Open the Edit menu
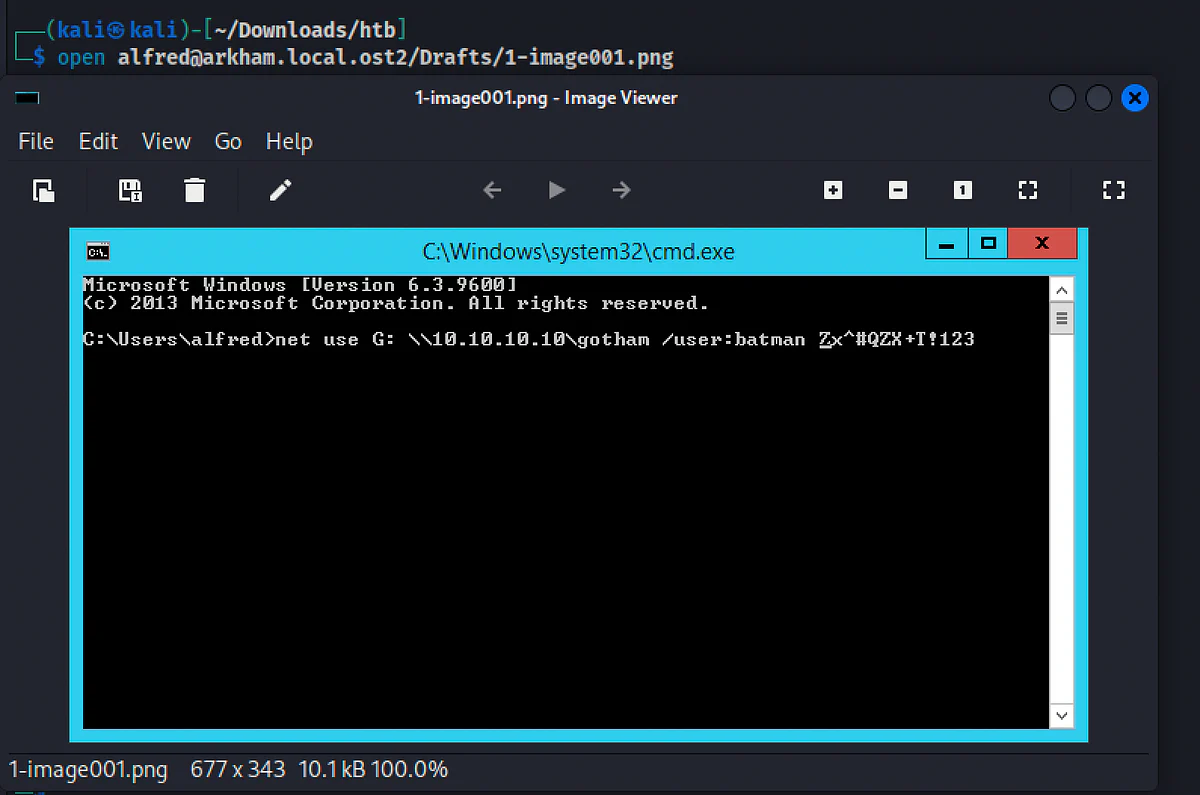 coord(98,142)
